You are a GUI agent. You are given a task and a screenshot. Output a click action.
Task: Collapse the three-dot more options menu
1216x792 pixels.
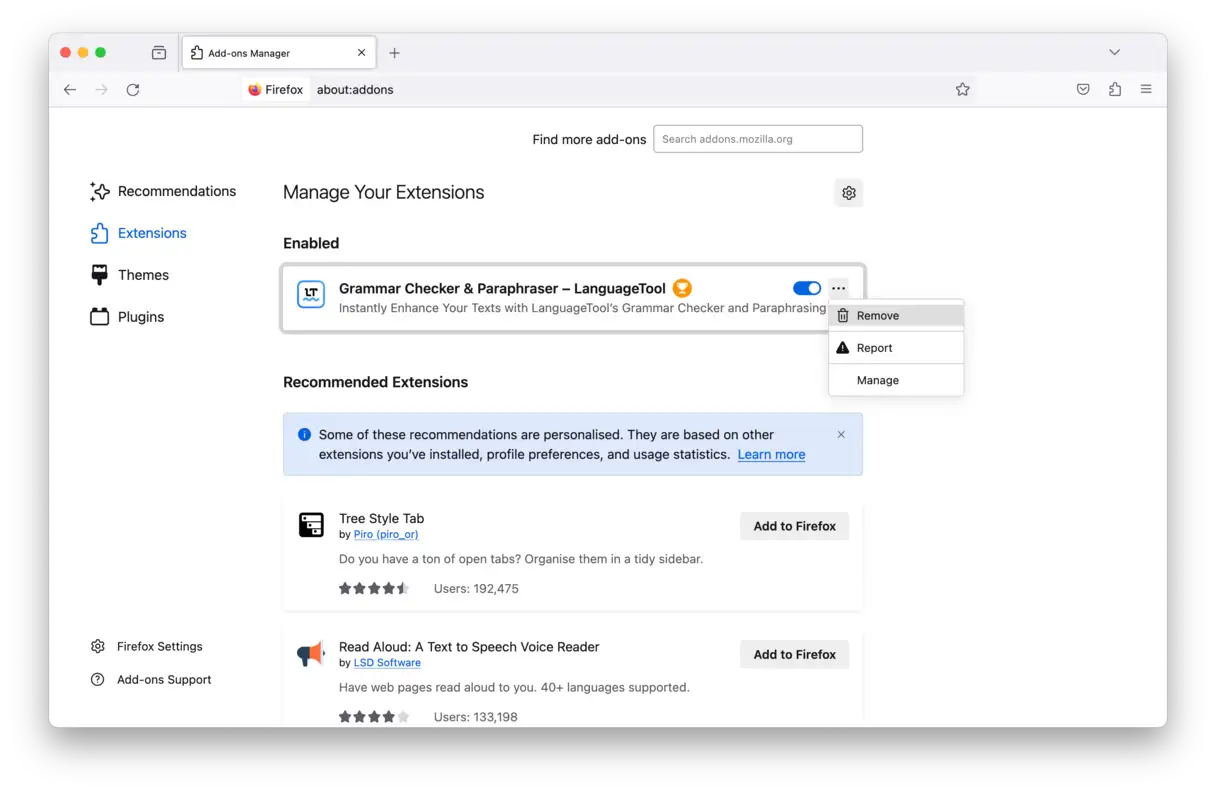[838, 289]
